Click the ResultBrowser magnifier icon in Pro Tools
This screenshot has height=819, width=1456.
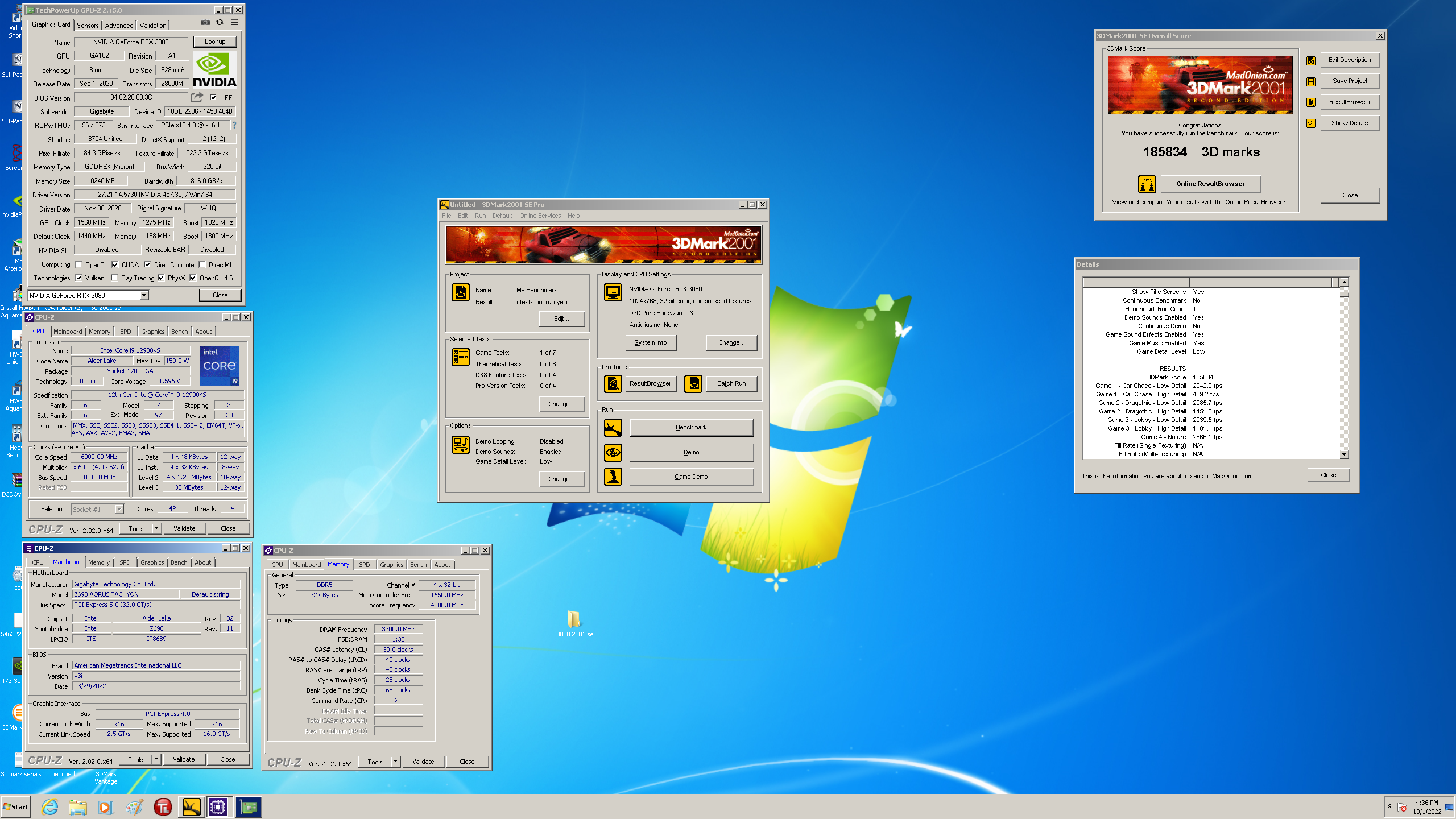coord(613,384)
